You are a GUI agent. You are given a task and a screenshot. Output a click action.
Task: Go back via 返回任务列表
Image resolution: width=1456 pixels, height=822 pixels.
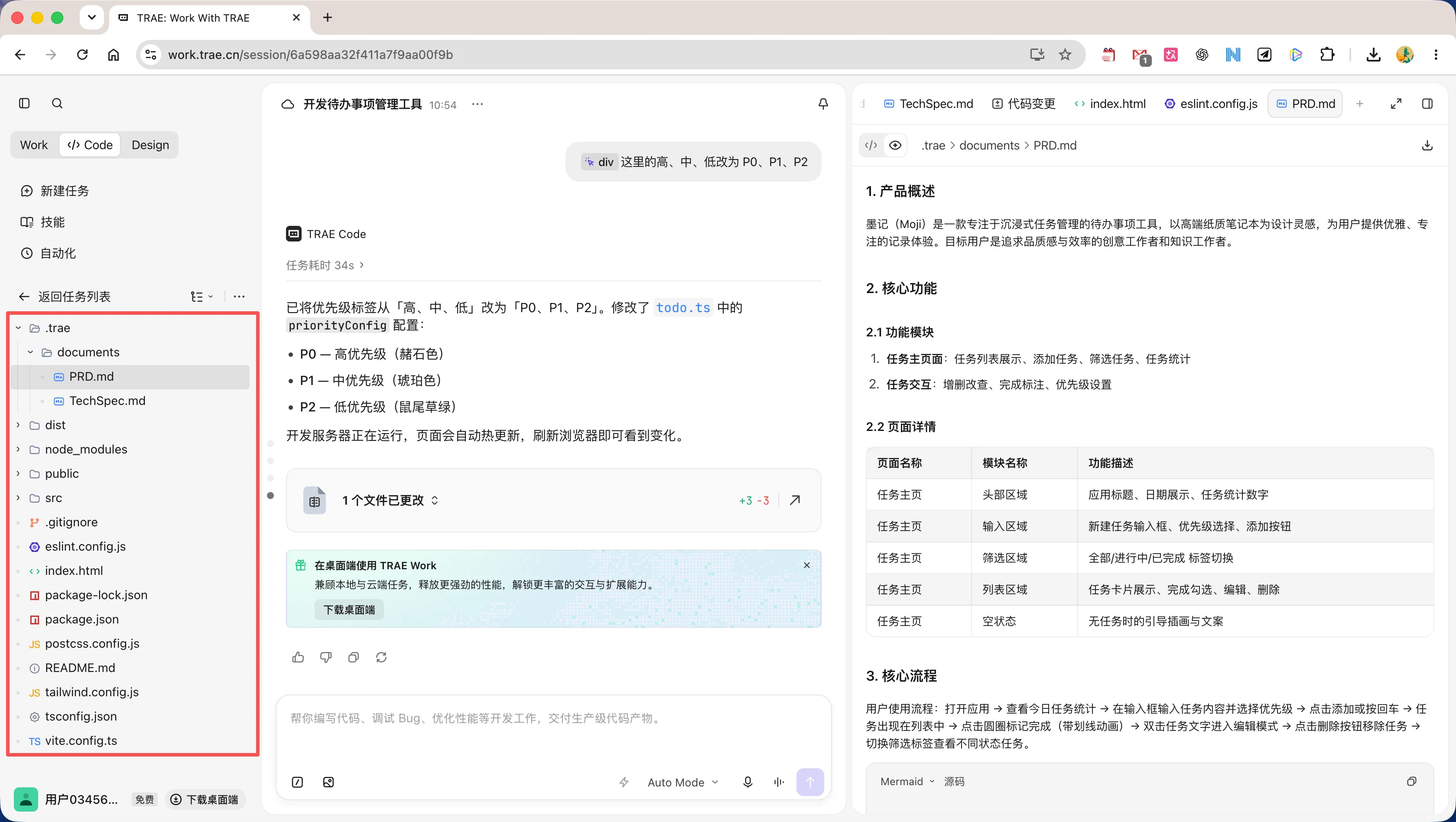point(65,297)
